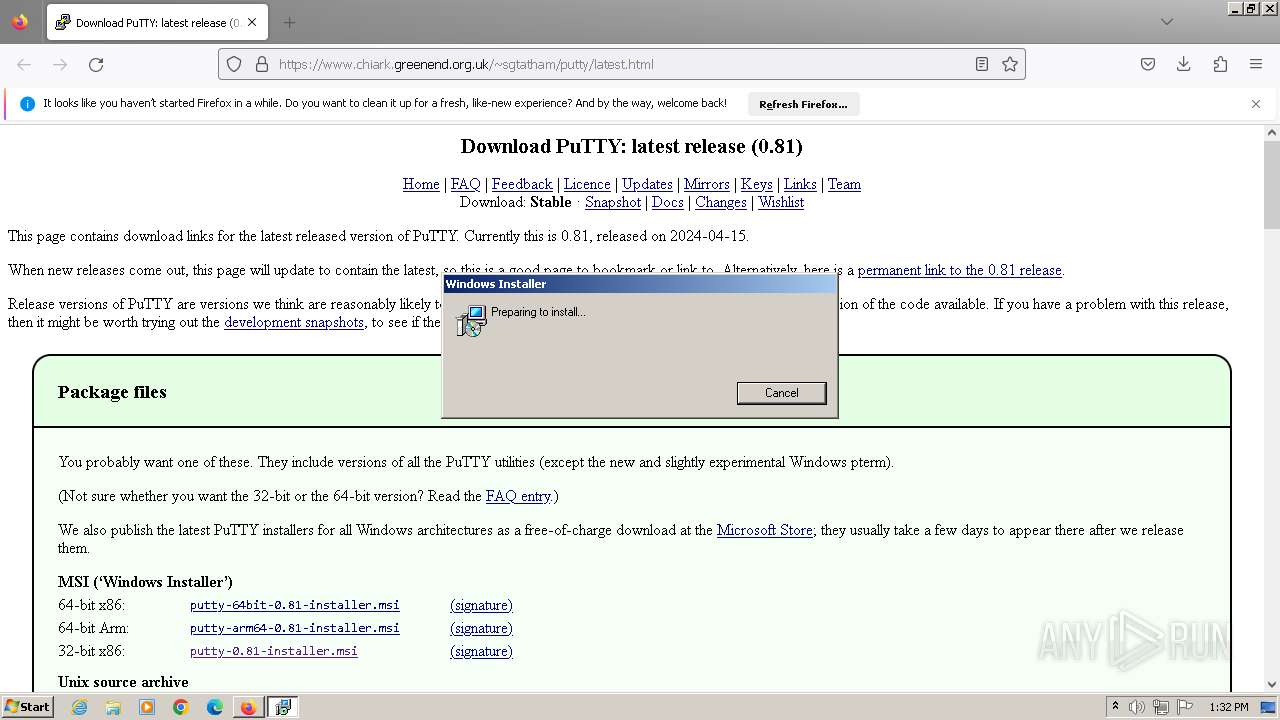Open the Links page link
The height and width of the screenshot is (720, 1280).
pyautogui.click(x=800, y=184)
